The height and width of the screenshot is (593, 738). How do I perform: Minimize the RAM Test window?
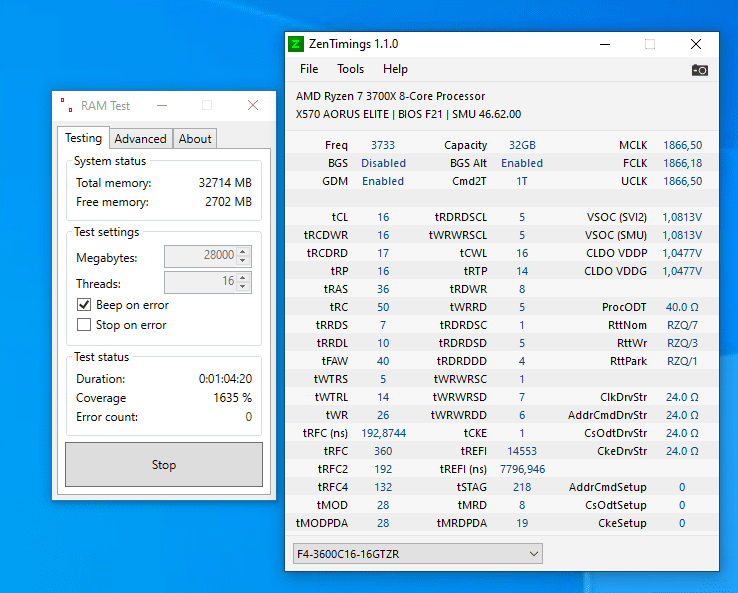tap(162, 105)
